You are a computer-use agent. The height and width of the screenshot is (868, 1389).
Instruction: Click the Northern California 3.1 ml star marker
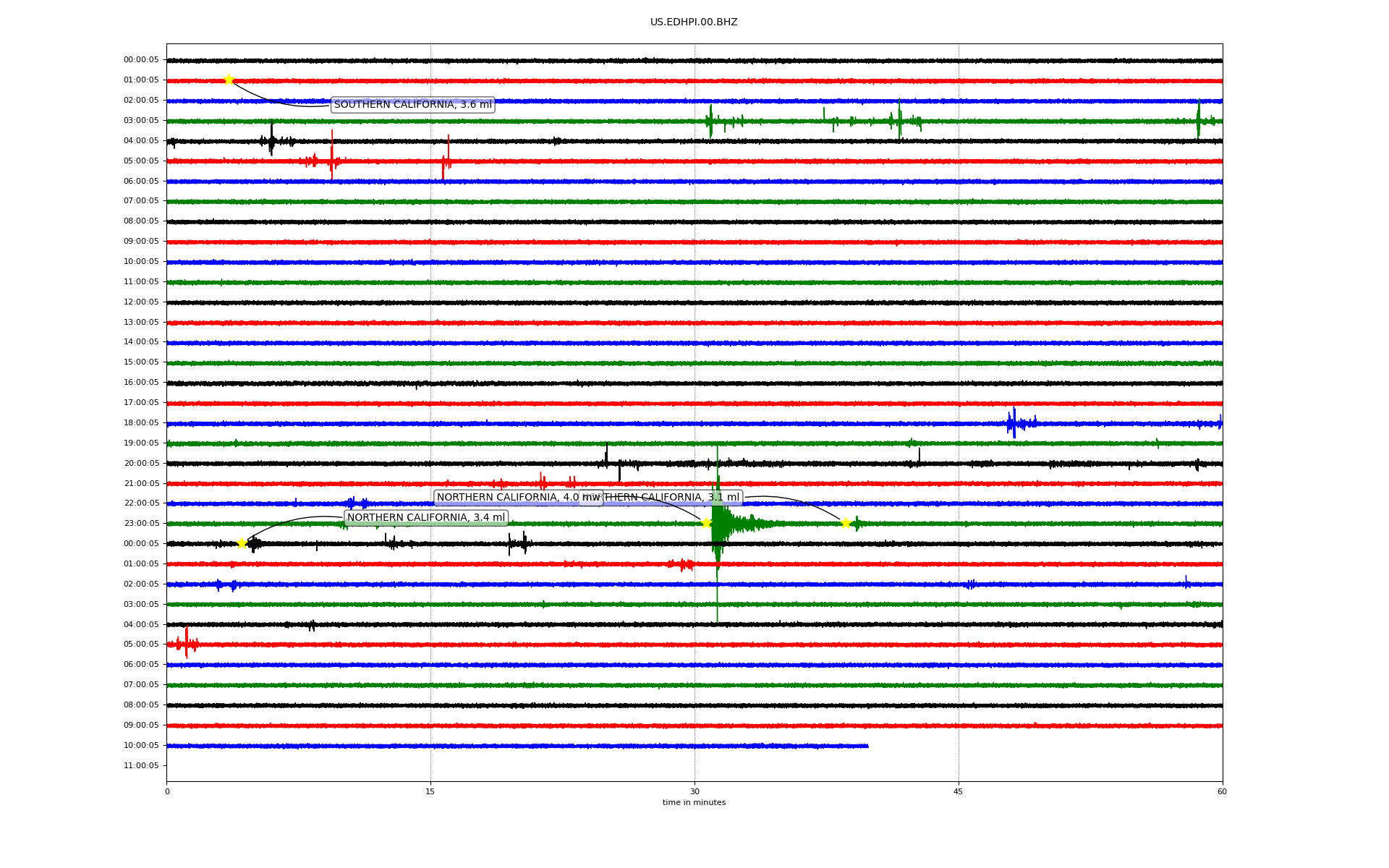[845, 523]
